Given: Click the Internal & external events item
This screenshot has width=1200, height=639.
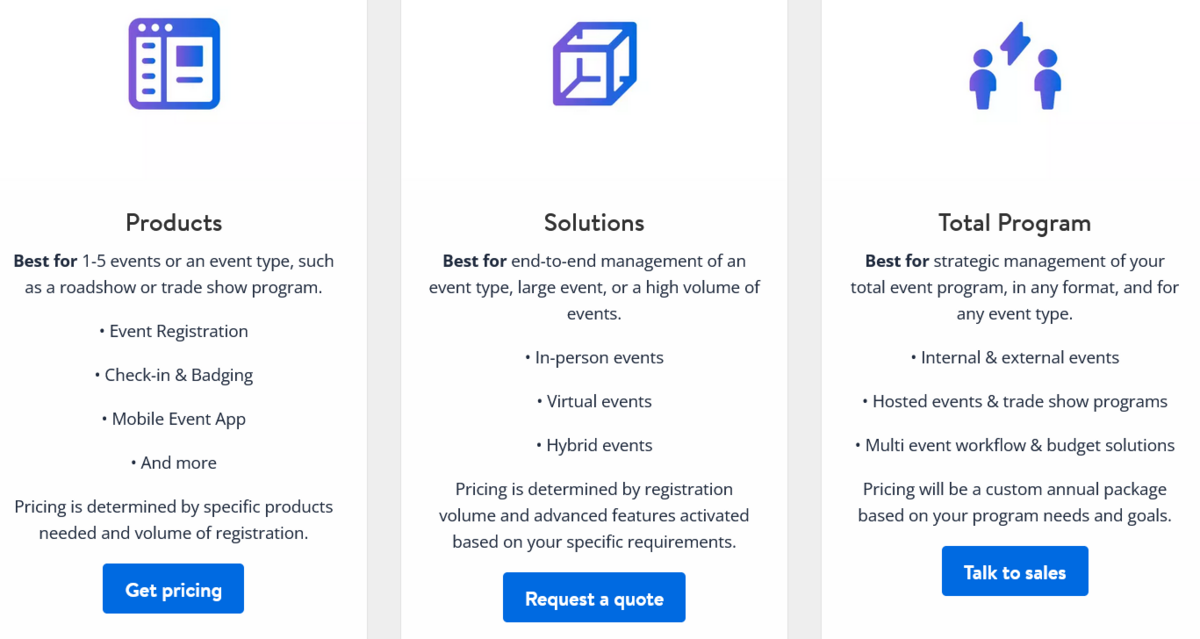Looking at the screenshot, I should point(1014,357).
